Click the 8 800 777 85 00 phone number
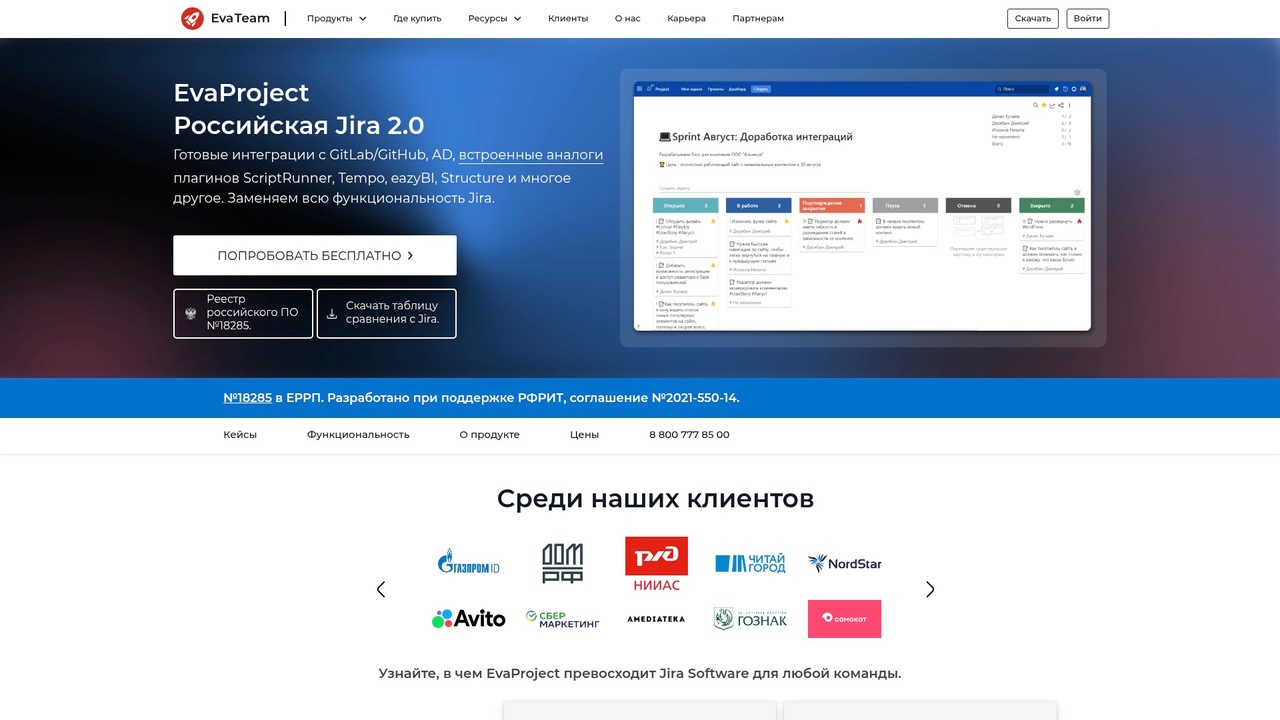1280x720 pixels. [689, 434]
